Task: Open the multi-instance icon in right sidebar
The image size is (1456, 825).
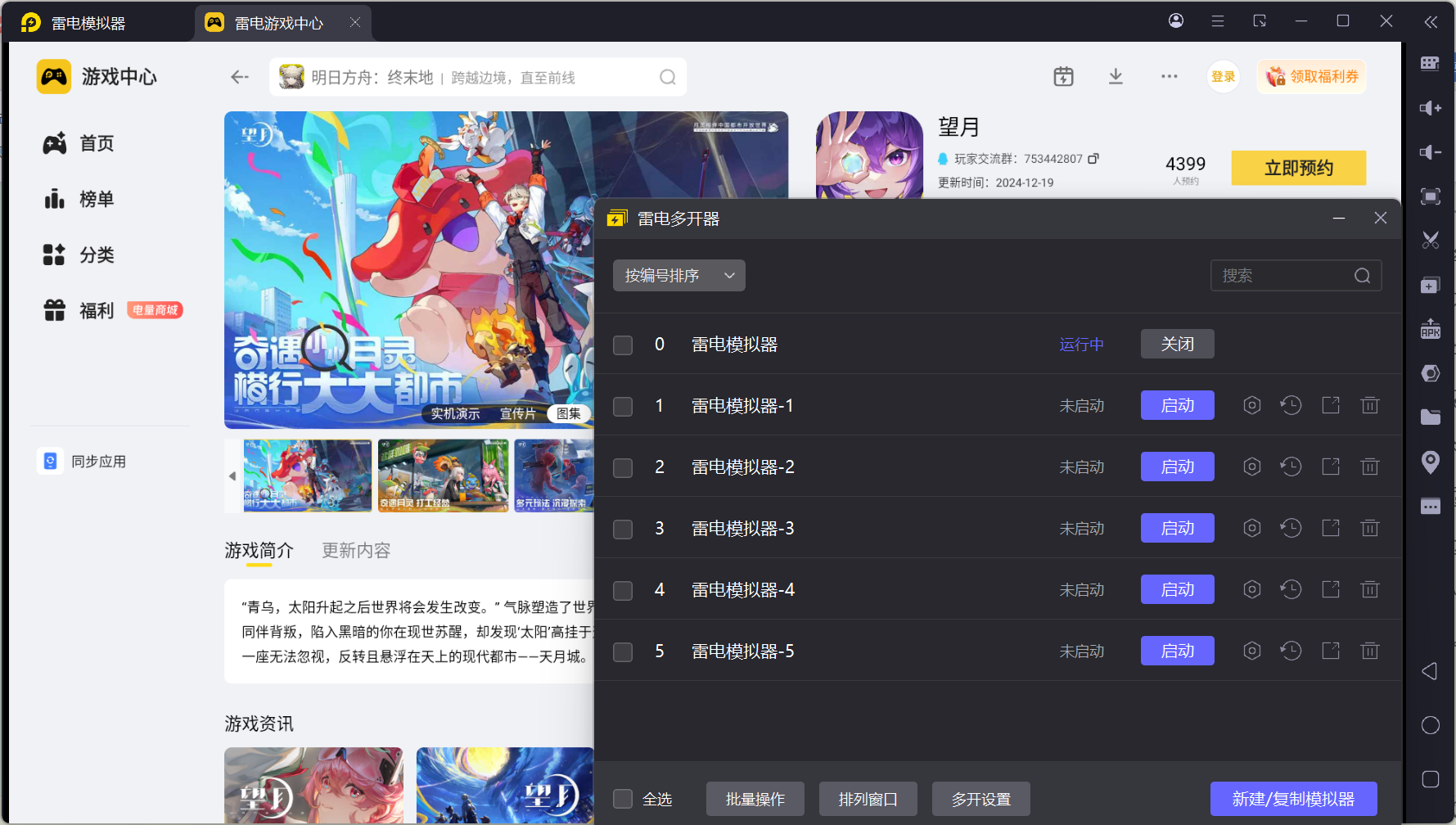Action: 1430,285
